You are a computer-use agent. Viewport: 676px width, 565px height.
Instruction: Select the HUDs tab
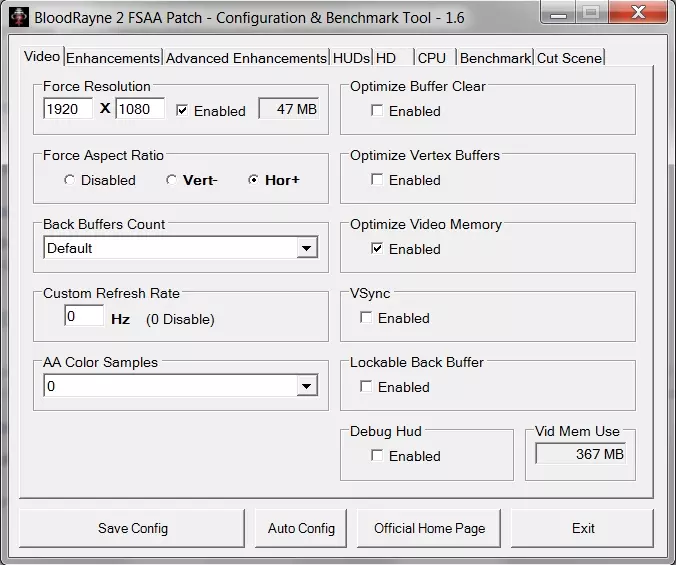(x=351, y=58)
